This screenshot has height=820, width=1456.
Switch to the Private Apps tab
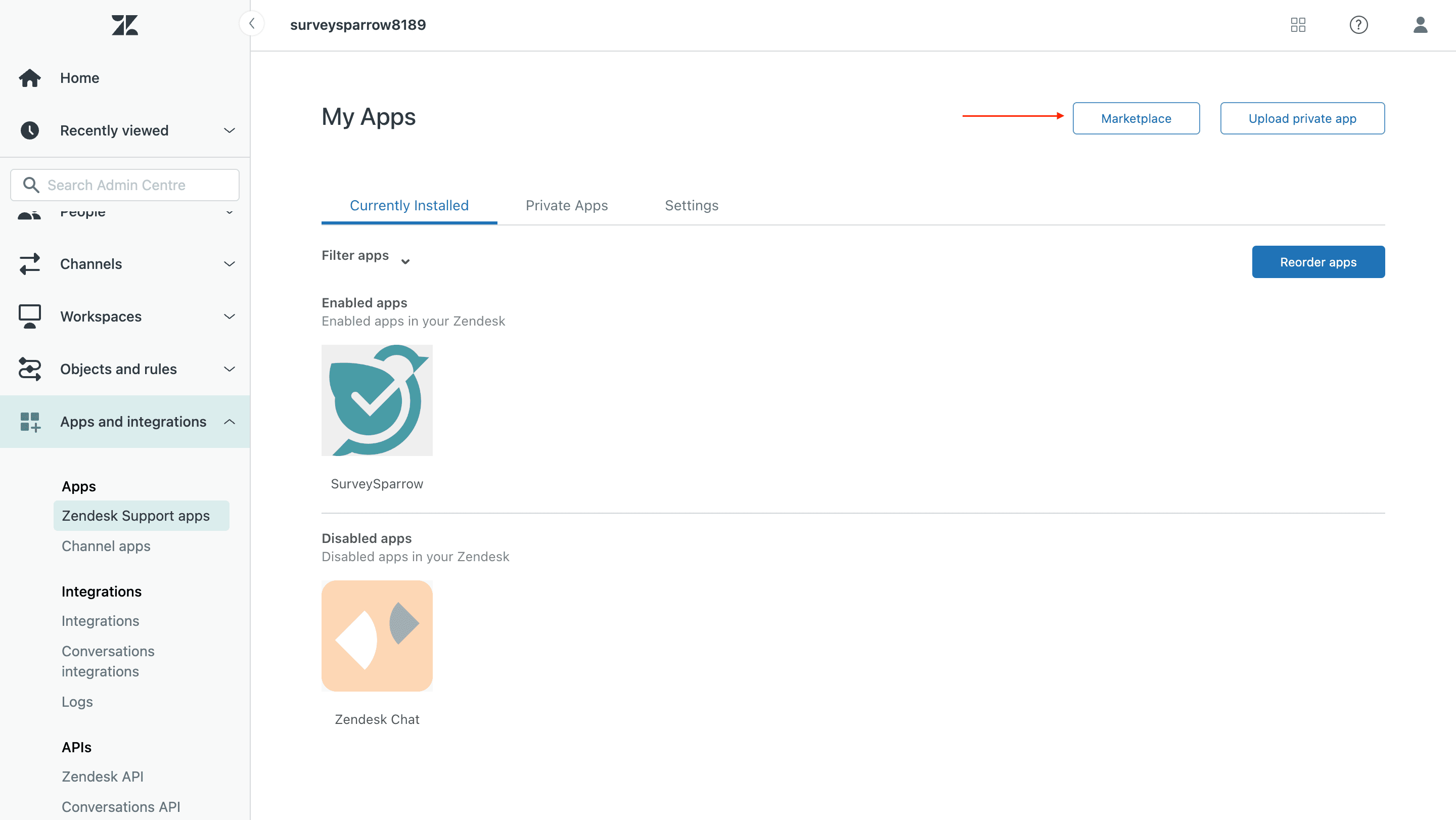coord(566,205)
